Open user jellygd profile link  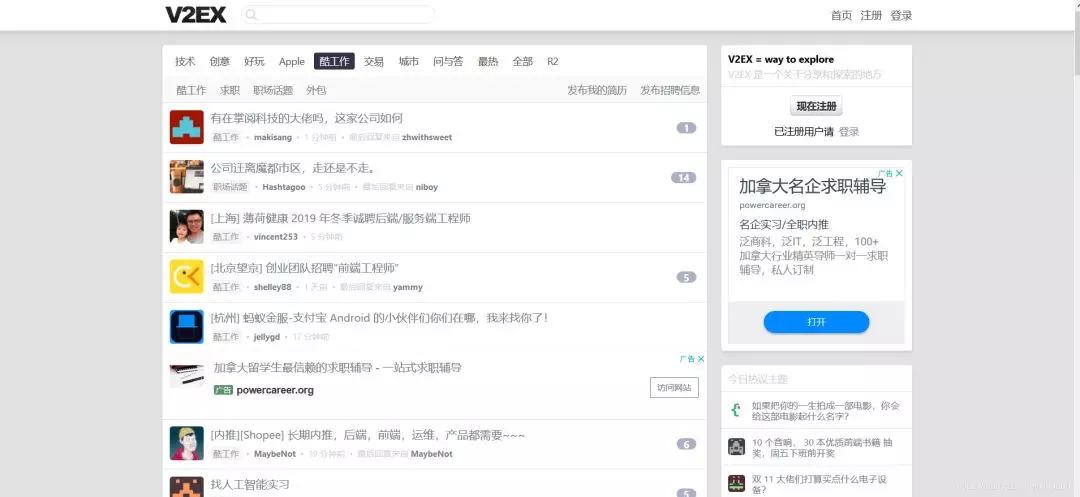(x=267, y=337)
